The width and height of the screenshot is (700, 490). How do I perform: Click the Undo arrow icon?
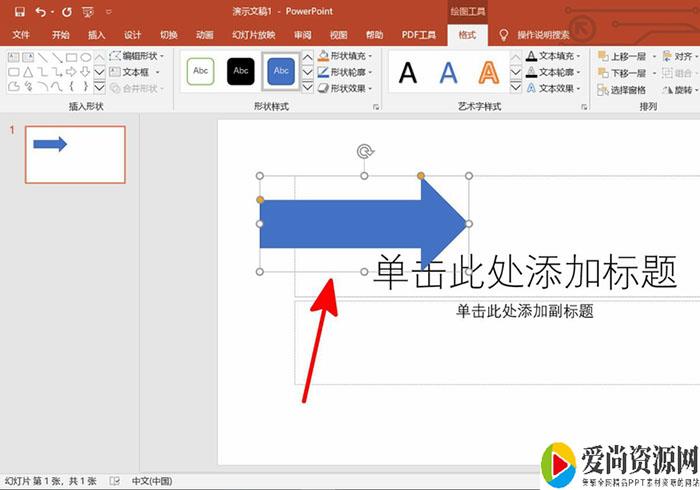40,12
